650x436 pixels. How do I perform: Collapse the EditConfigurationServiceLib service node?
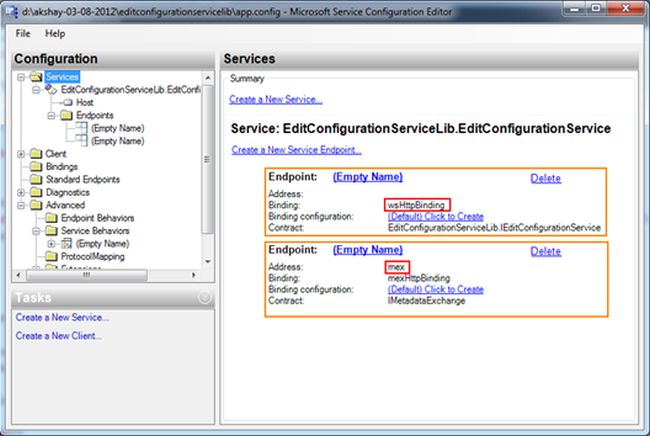click(36, 90)
